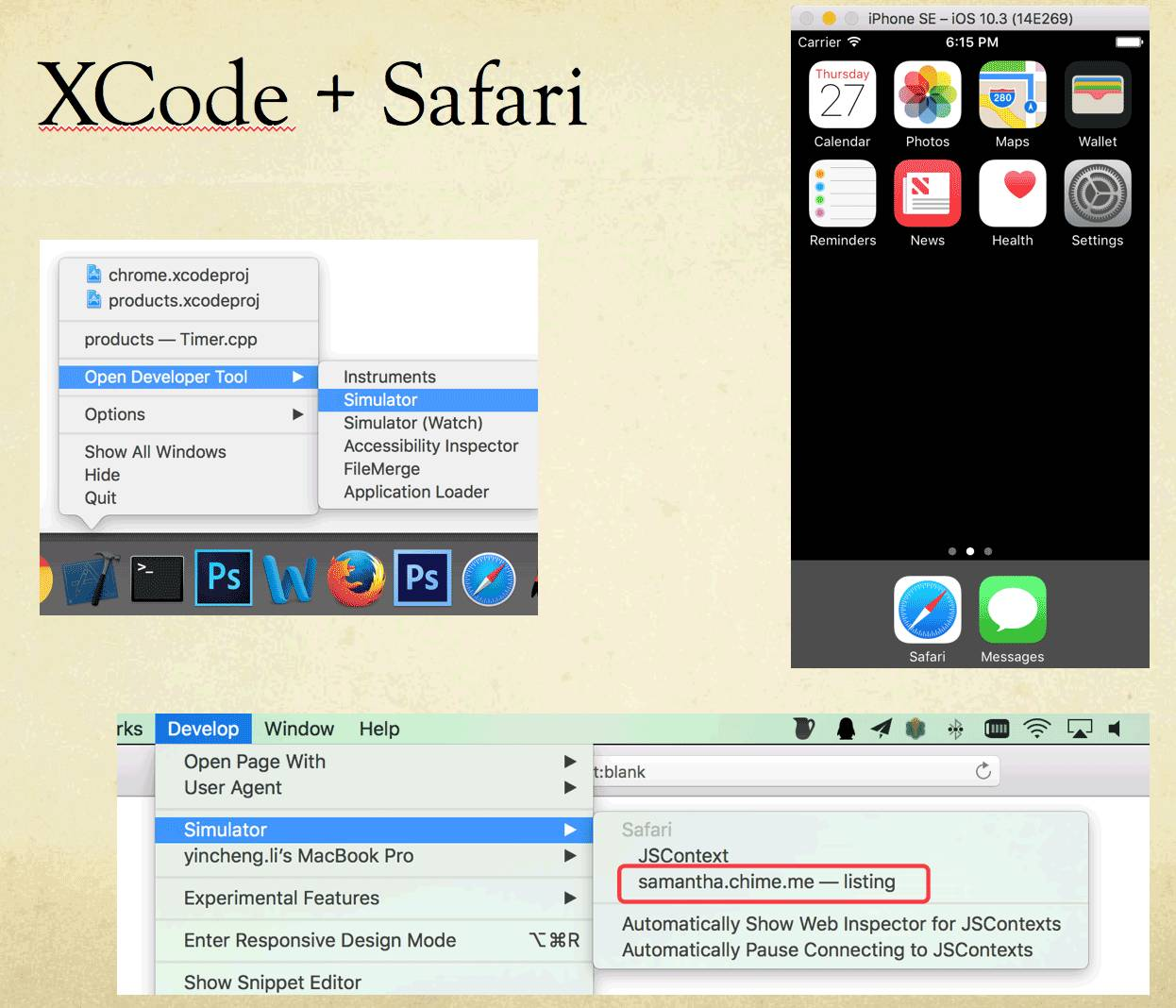This screenshot has width=1176, height=1008.
Task: Launch Firefox from the Dock
Action: [356, 578]
